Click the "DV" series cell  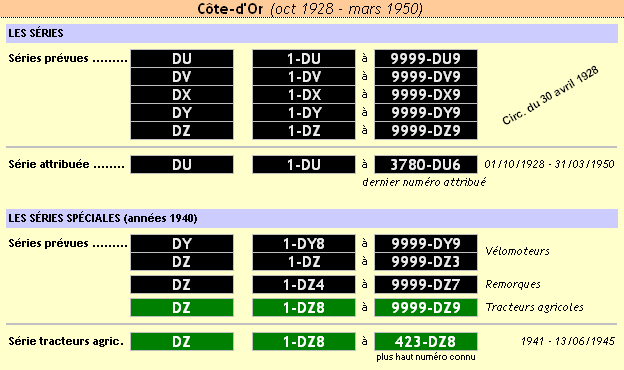coord(182,77)
